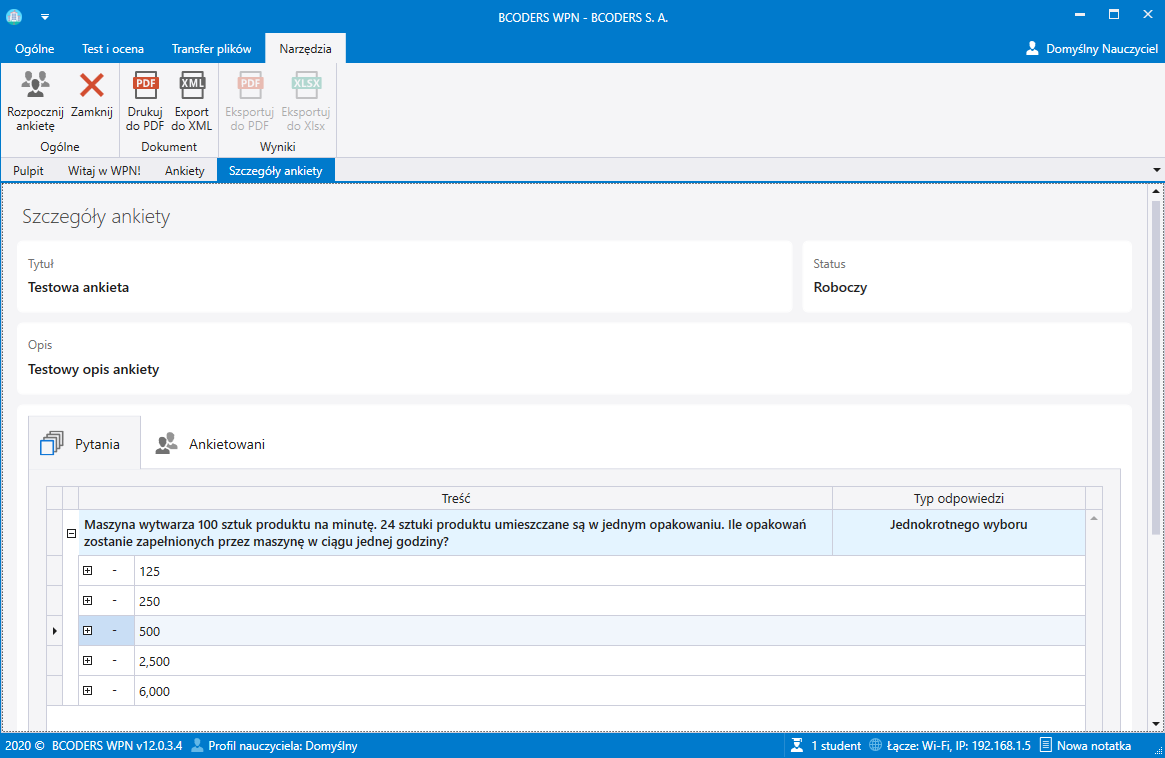Click the Testowy opis ankiety description
This screenshot has height=758, width=1165.
pyautogui.click(x=94, y=369)
